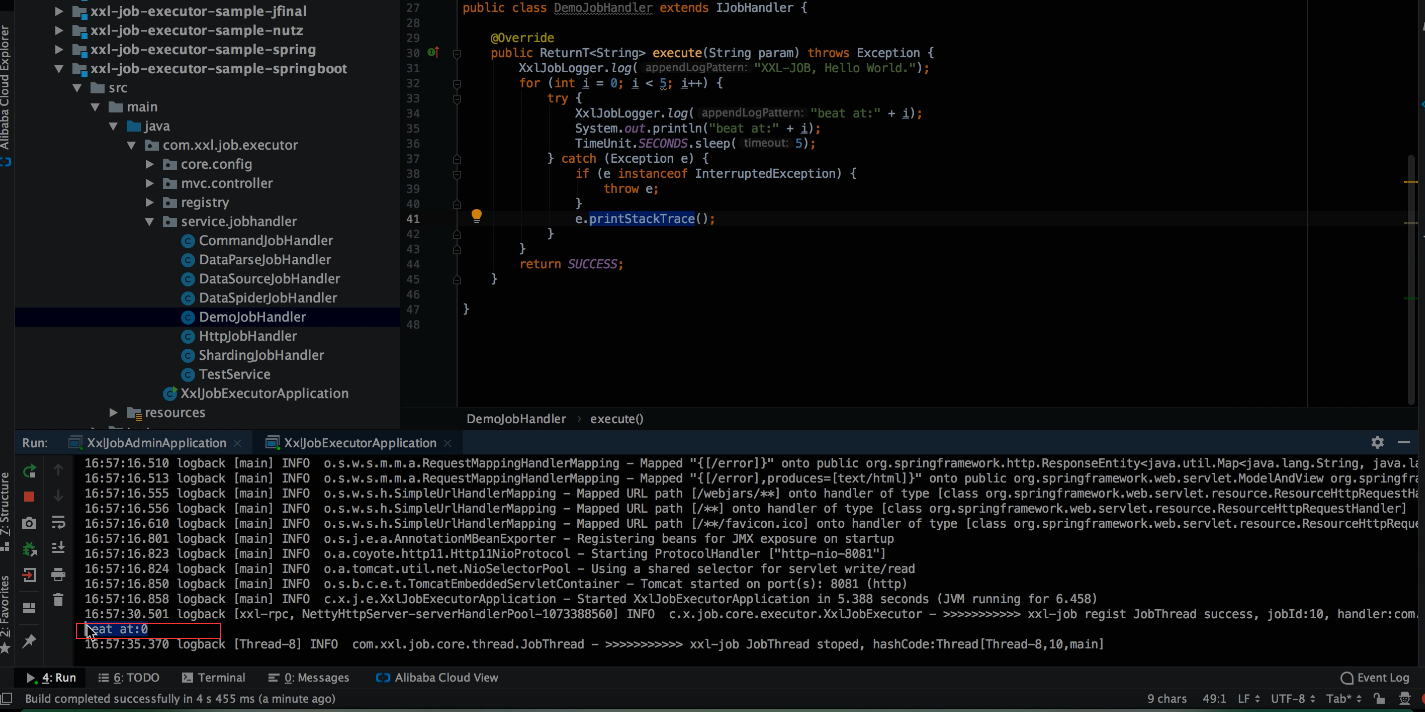The height and width of the screenshot is (712, 1425).
Task: Open the 0: Messages tool window
Action: click(x=309, y=677)
